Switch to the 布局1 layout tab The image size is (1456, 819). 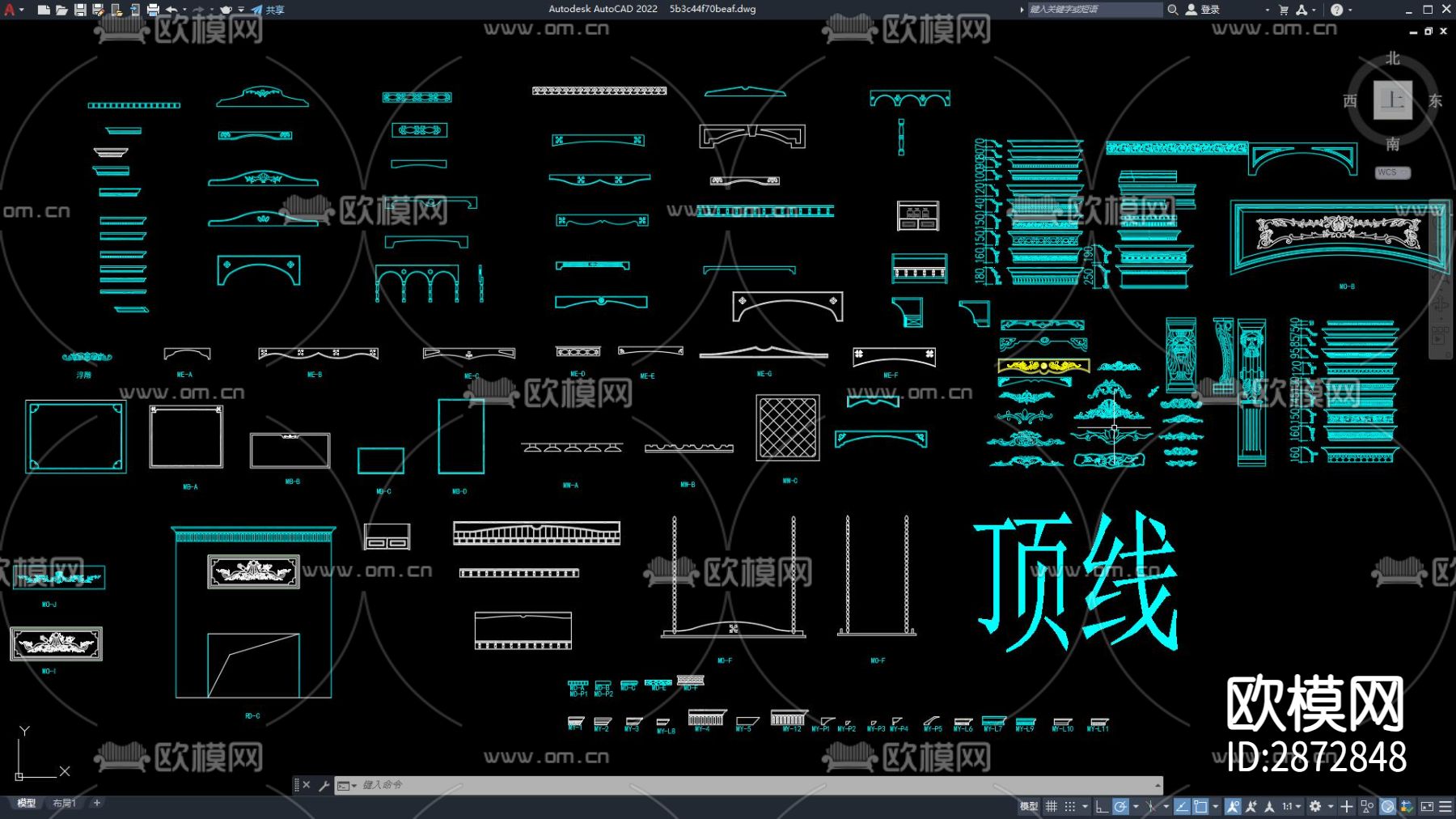pyautogui.click(x=64, y=804)
